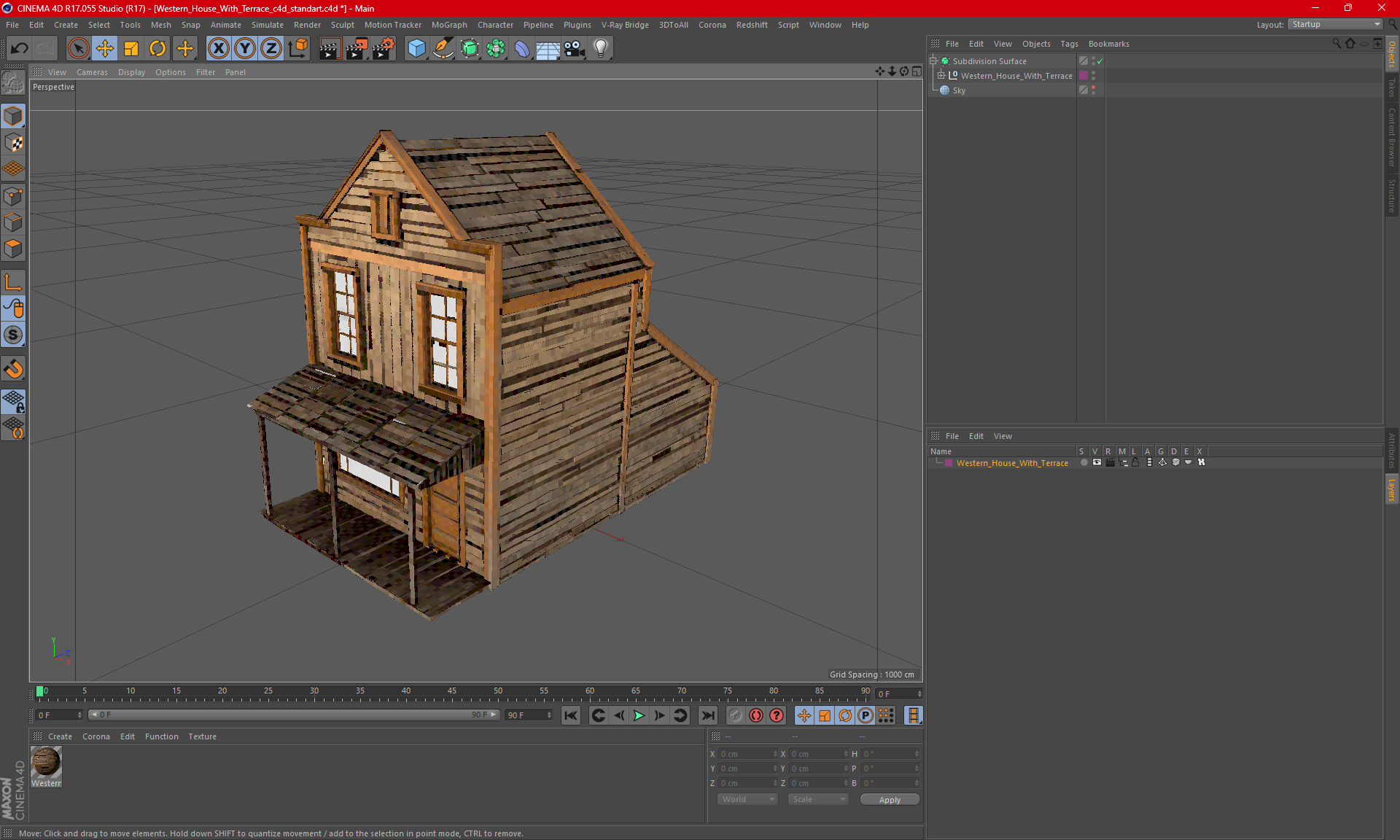Open viewport Cameras menu
Screen dimensions: 1400x840
pos(92,72)
